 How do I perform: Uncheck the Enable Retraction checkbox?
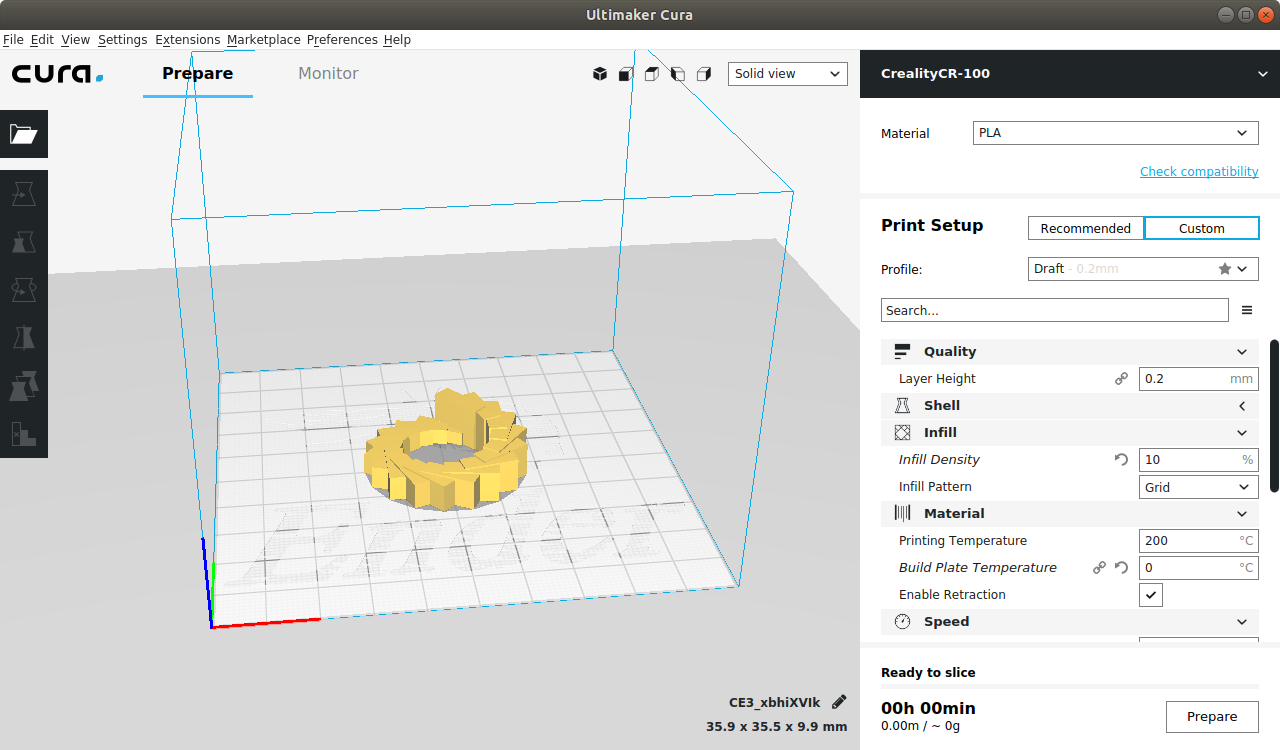point(1151,595)
